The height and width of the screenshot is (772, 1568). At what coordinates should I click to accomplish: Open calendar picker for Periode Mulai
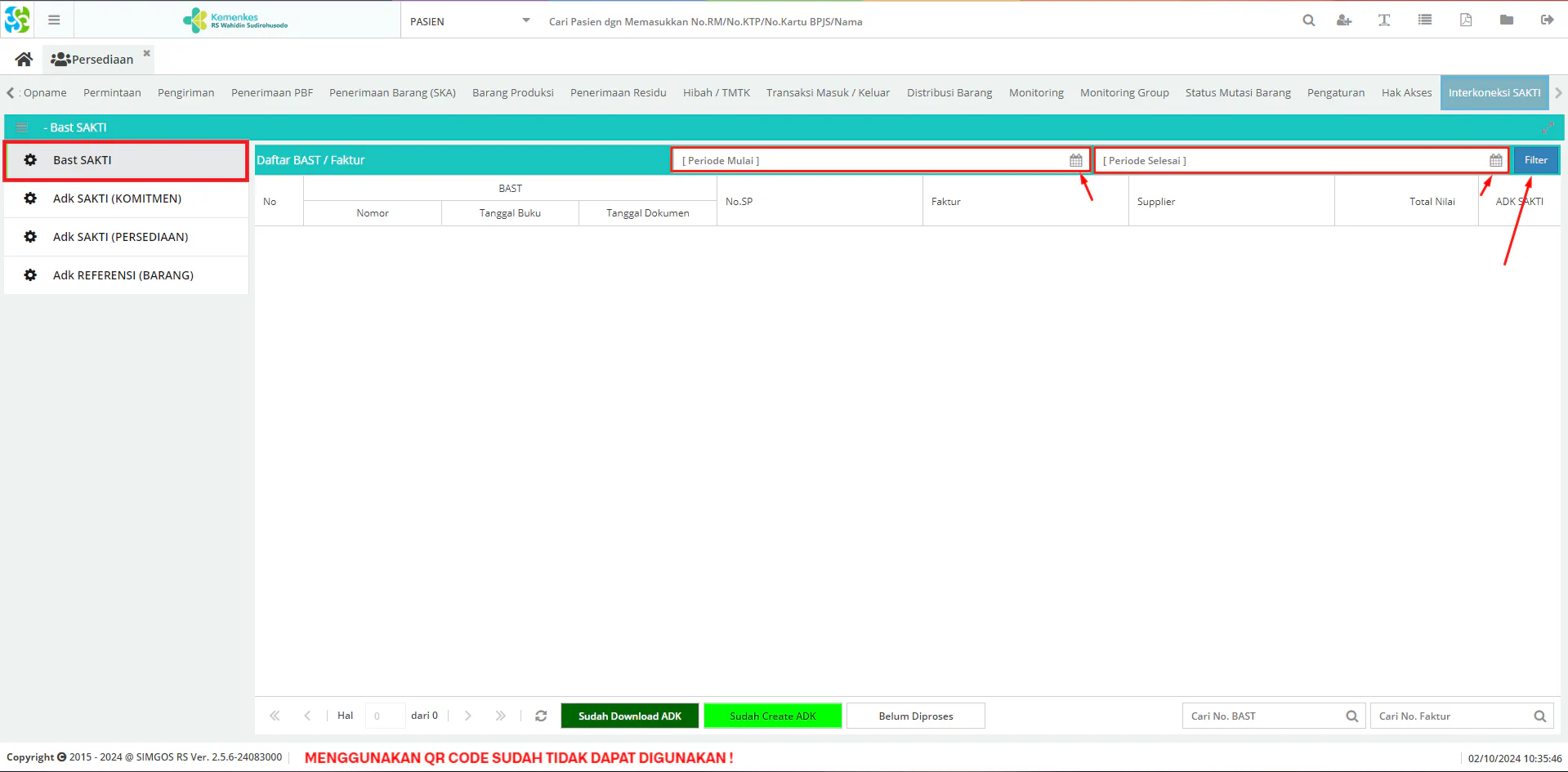(x=1076, y=161)
